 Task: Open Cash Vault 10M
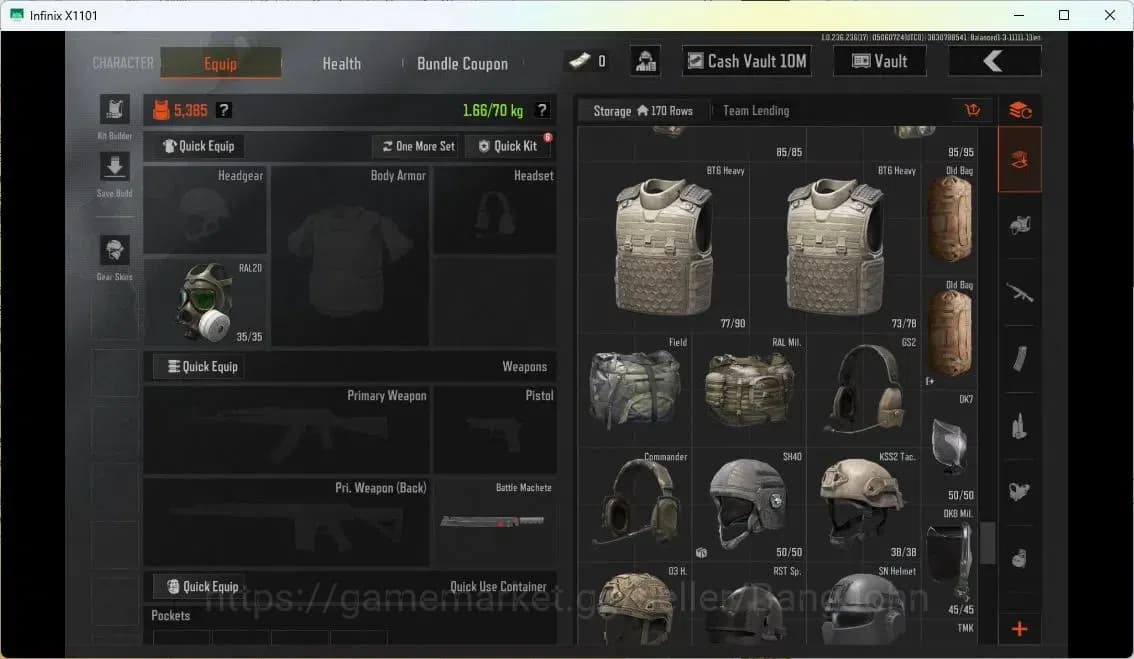click(746, 61)
